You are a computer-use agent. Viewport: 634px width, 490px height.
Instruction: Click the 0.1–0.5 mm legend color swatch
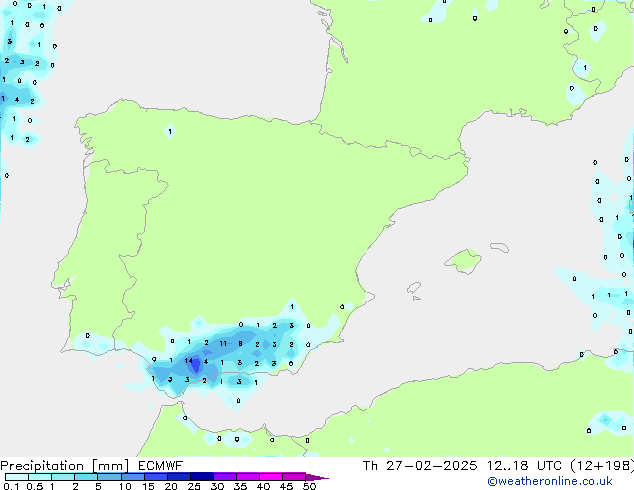click(x=17, y=477)
